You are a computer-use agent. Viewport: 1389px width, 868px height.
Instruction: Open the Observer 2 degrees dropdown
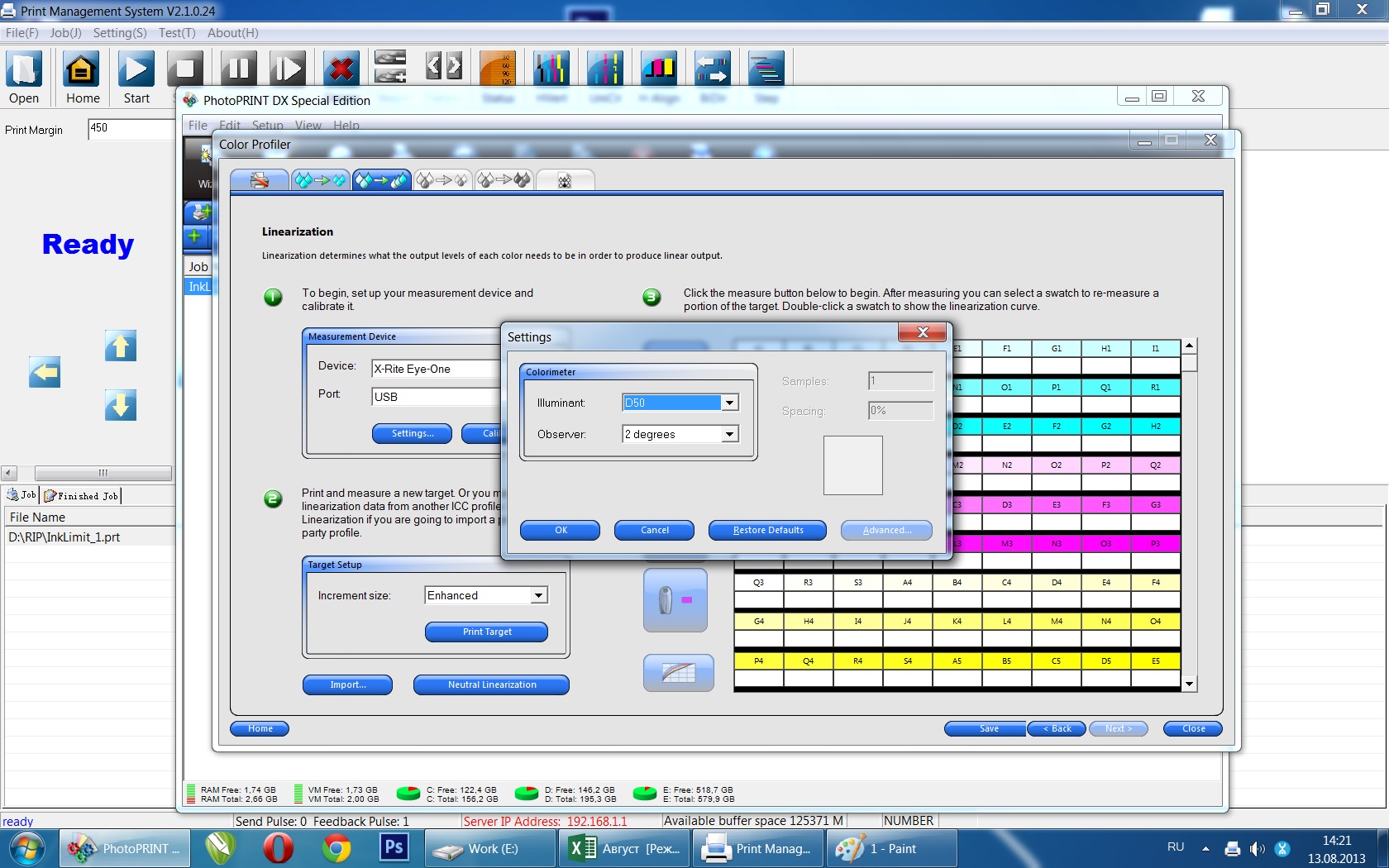coord(729,434)
